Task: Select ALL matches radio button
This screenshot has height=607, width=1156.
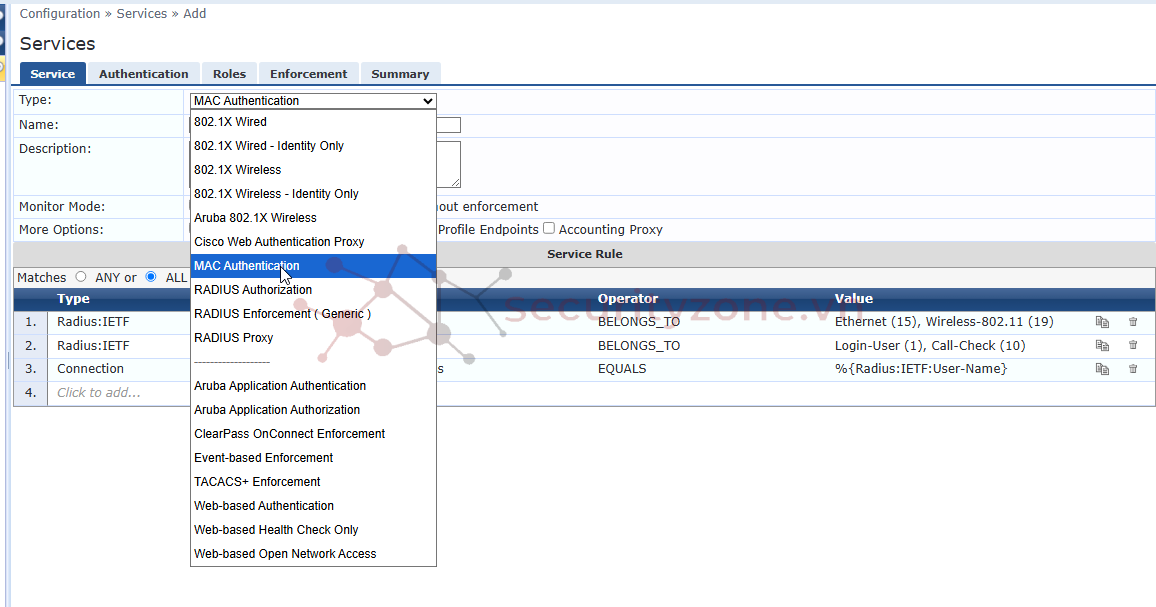Action: click(151, 277)
